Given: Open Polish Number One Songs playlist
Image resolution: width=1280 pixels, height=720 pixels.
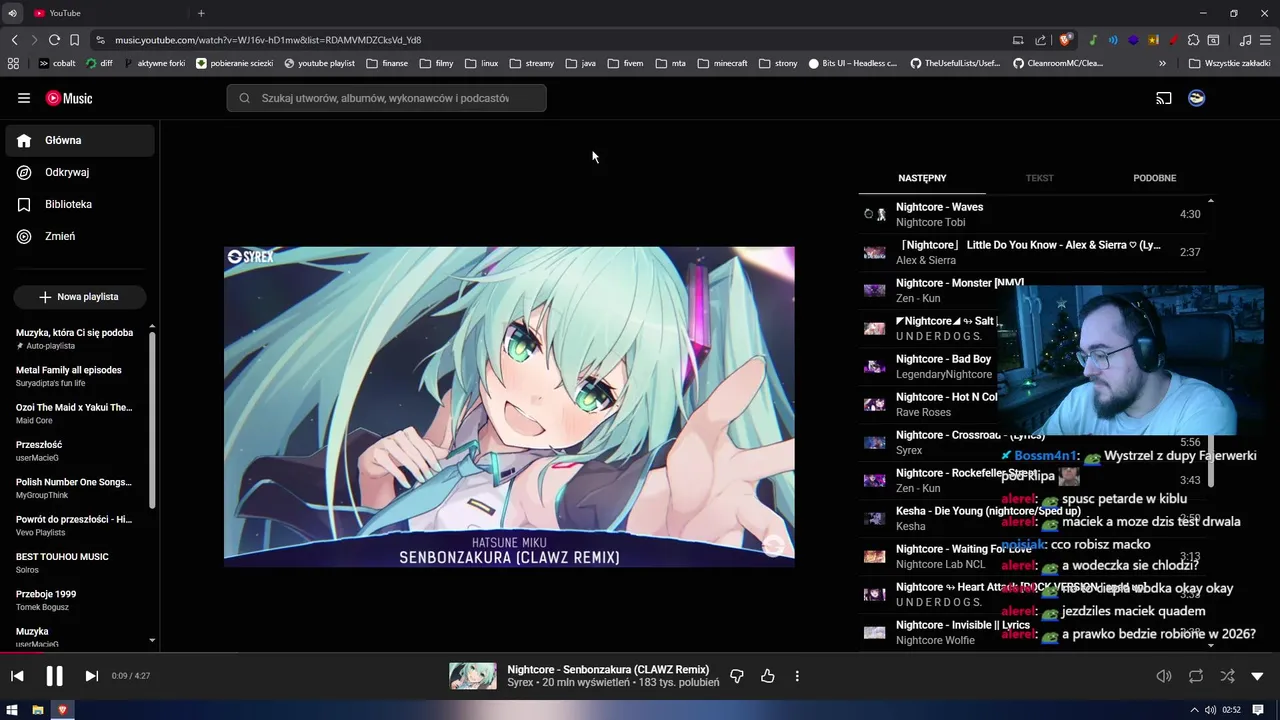Looking at the screenshot, I should tap(75, 488).
